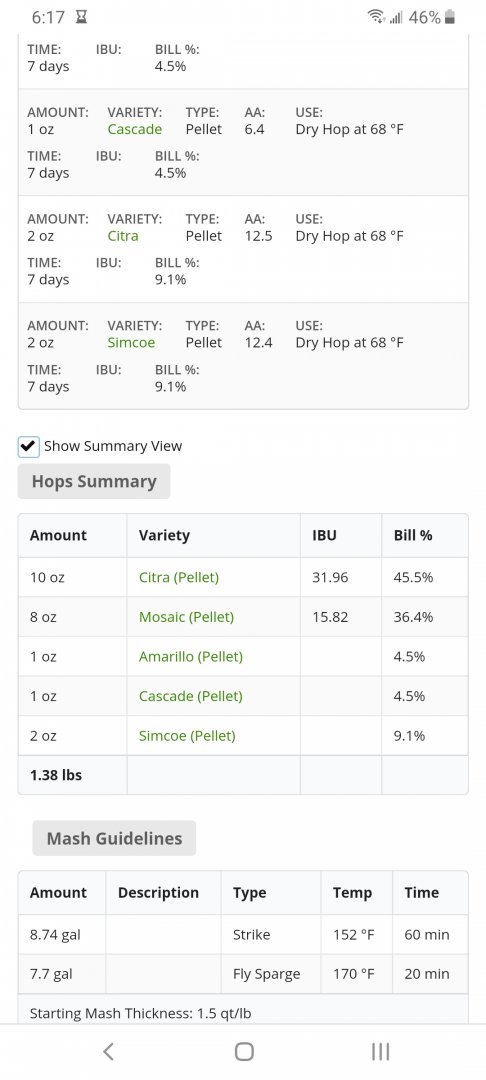
Task: Tap the Android home navigation icon
Action: pos(244,1051)
